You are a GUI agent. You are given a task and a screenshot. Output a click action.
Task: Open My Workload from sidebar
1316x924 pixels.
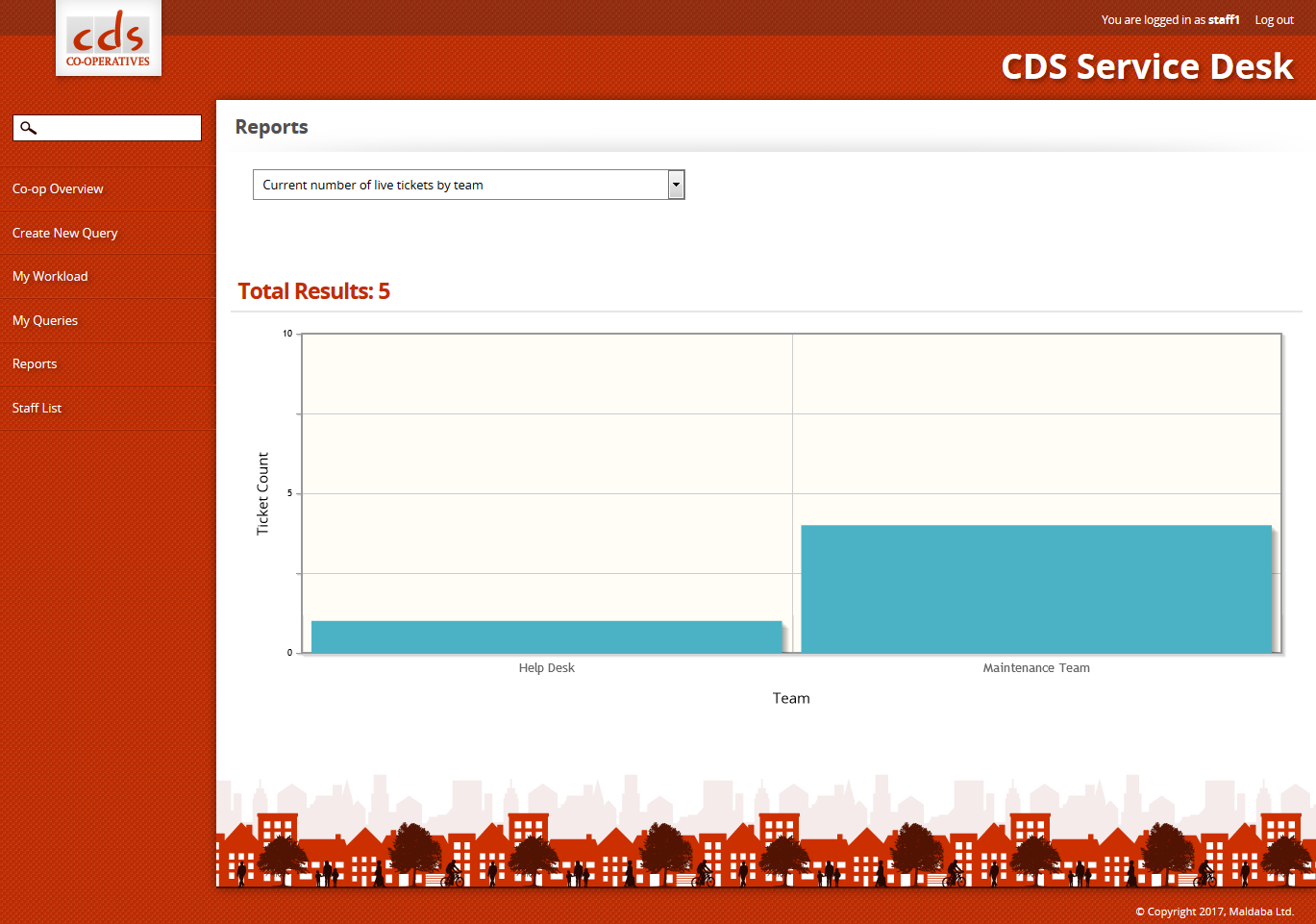(50, 277)
